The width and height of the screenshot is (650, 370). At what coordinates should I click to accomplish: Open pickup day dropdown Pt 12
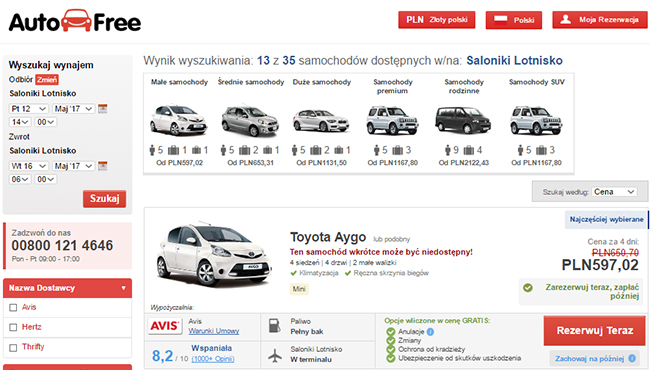pos(28,109)
